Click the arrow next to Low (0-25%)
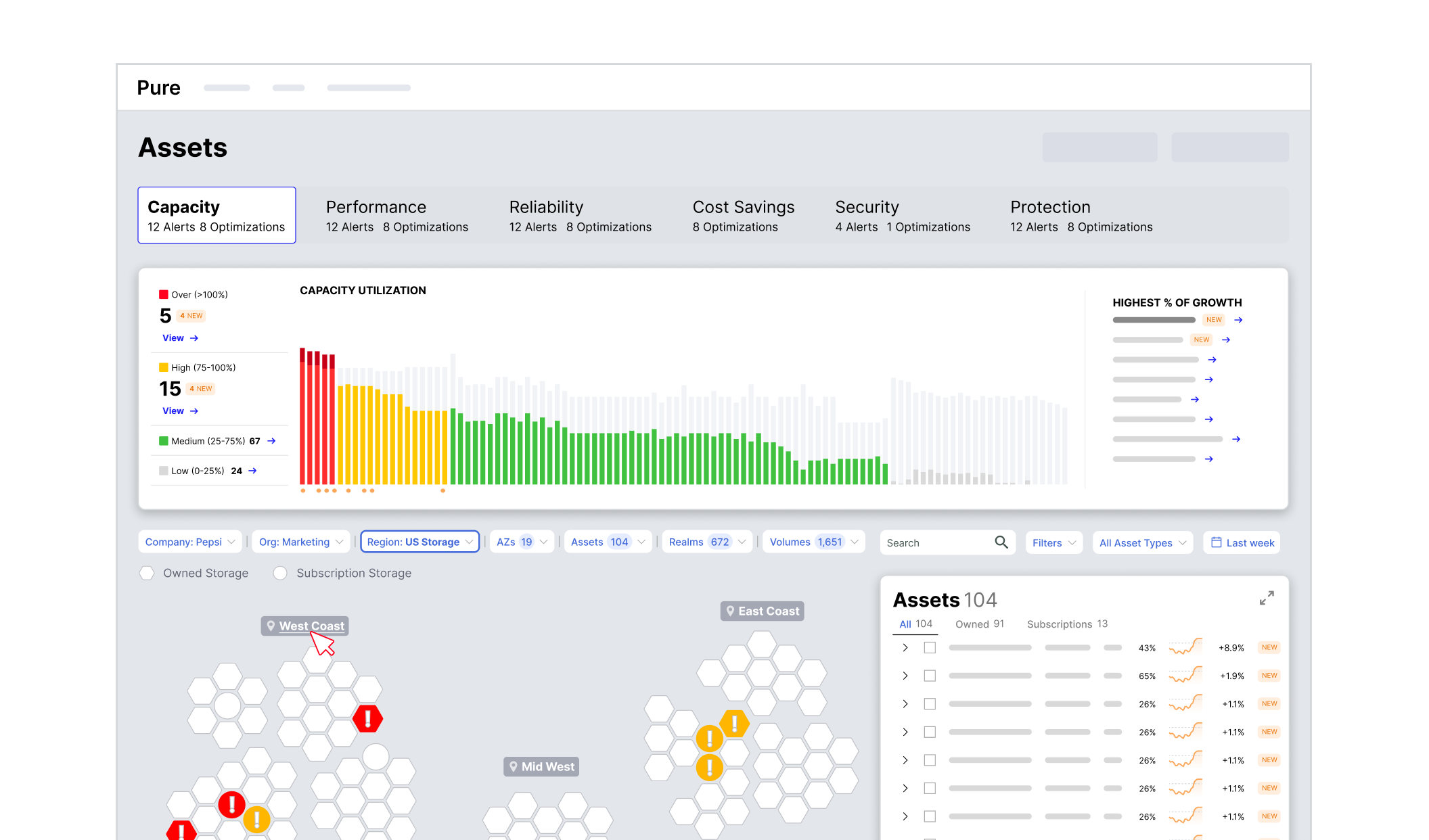1429x840 pixels. click(x=252, y=471)
